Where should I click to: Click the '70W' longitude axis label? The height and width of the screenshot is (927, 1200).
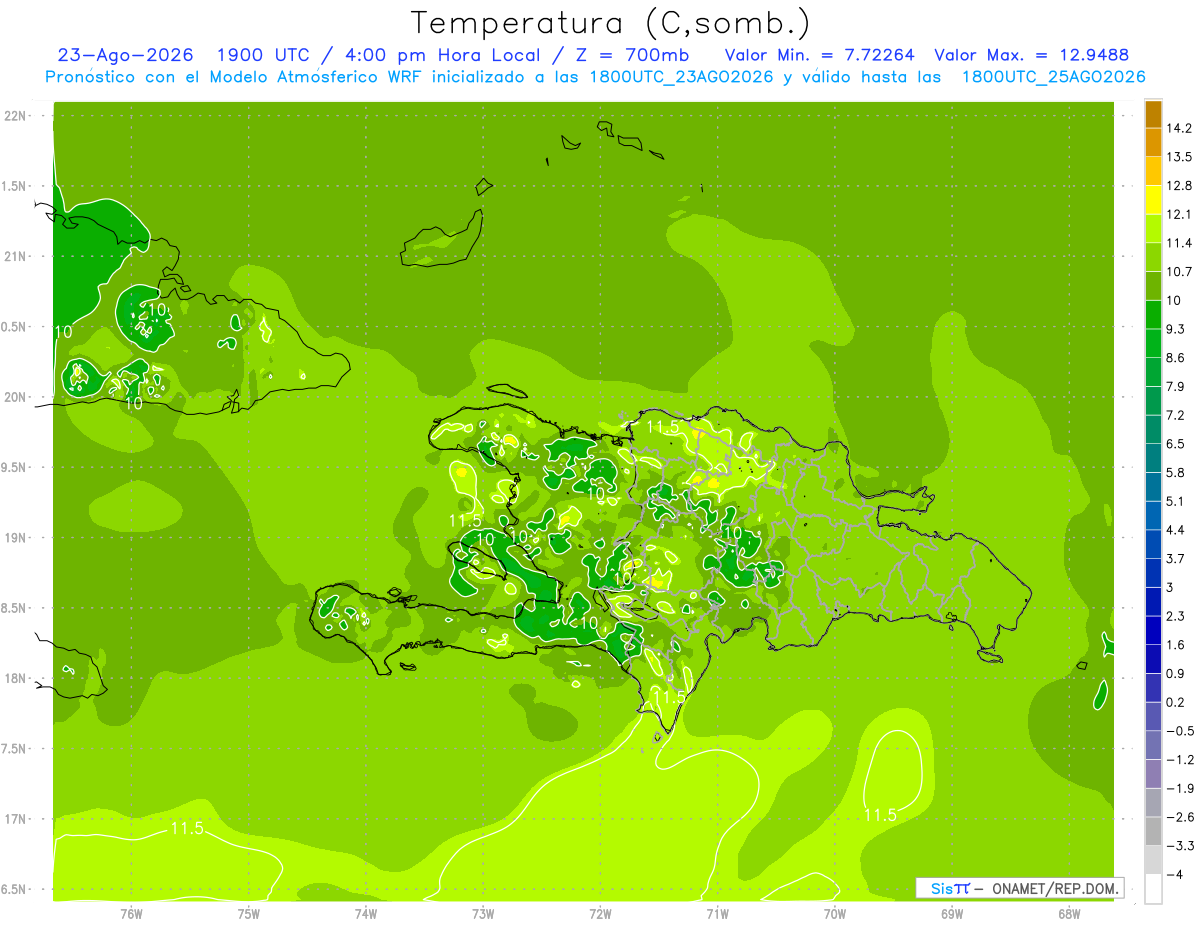[835, 913]
